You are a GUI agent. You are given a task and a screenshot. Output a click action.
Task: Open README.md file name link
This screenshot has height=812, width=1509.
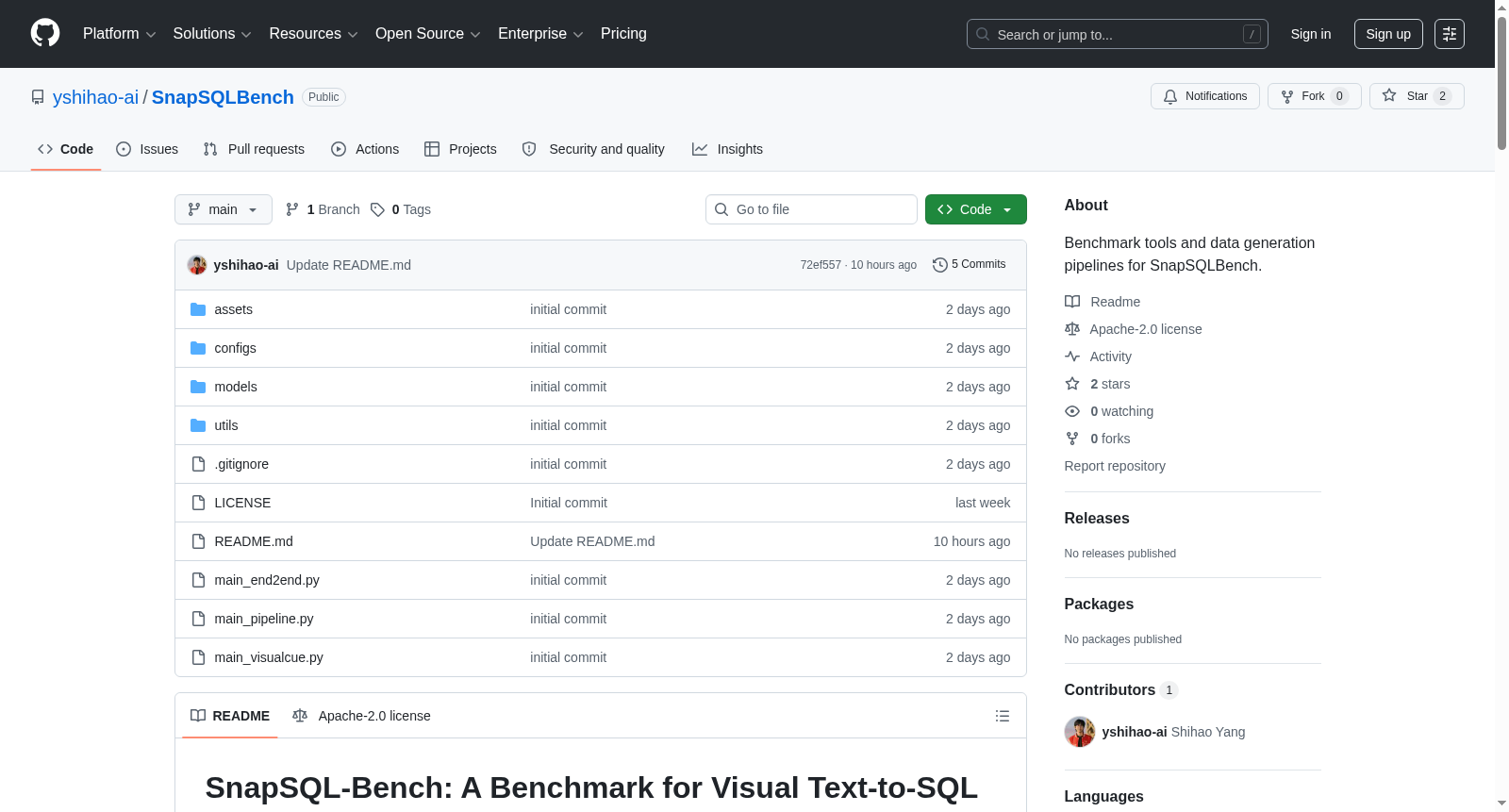(254, 541)
